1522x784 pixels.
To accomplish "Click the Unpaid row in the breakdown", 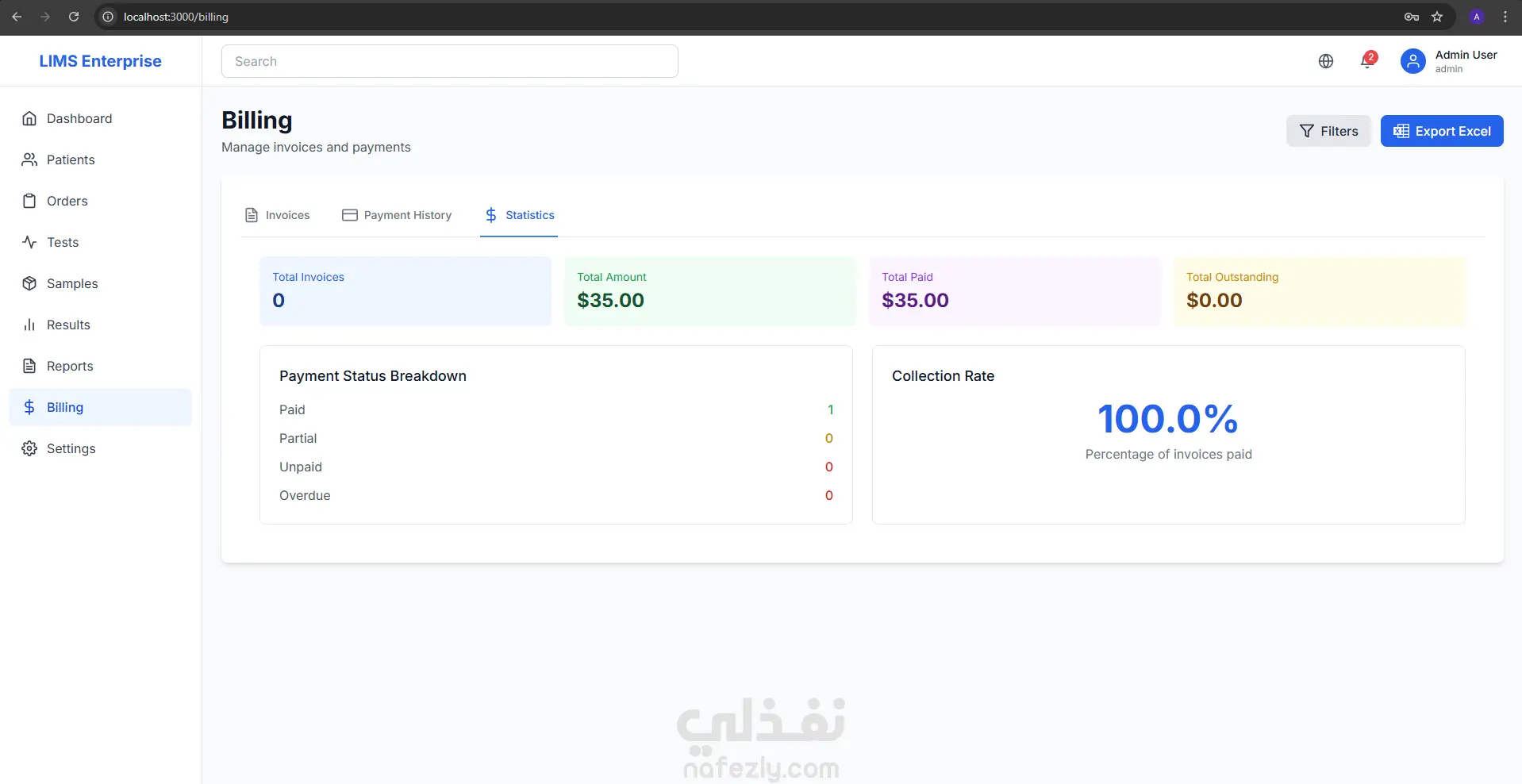I will (556, 467).
